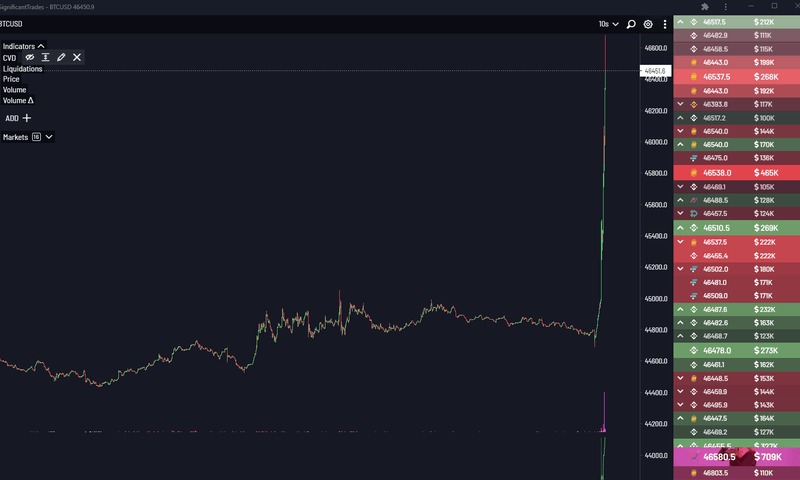The image size is (800, 480).
Task: Open the settings gear in chart header
Action: point(648,24)
